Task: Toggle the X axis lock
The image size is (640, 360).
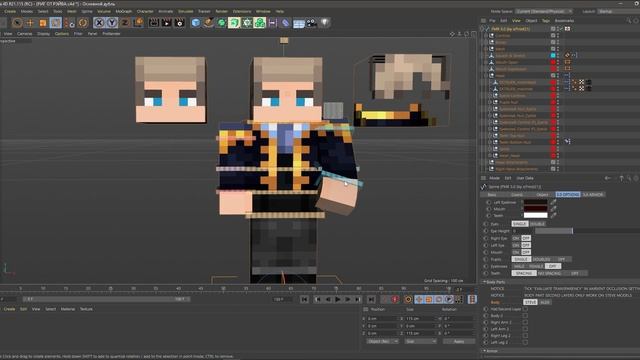Action: point(99,23)
